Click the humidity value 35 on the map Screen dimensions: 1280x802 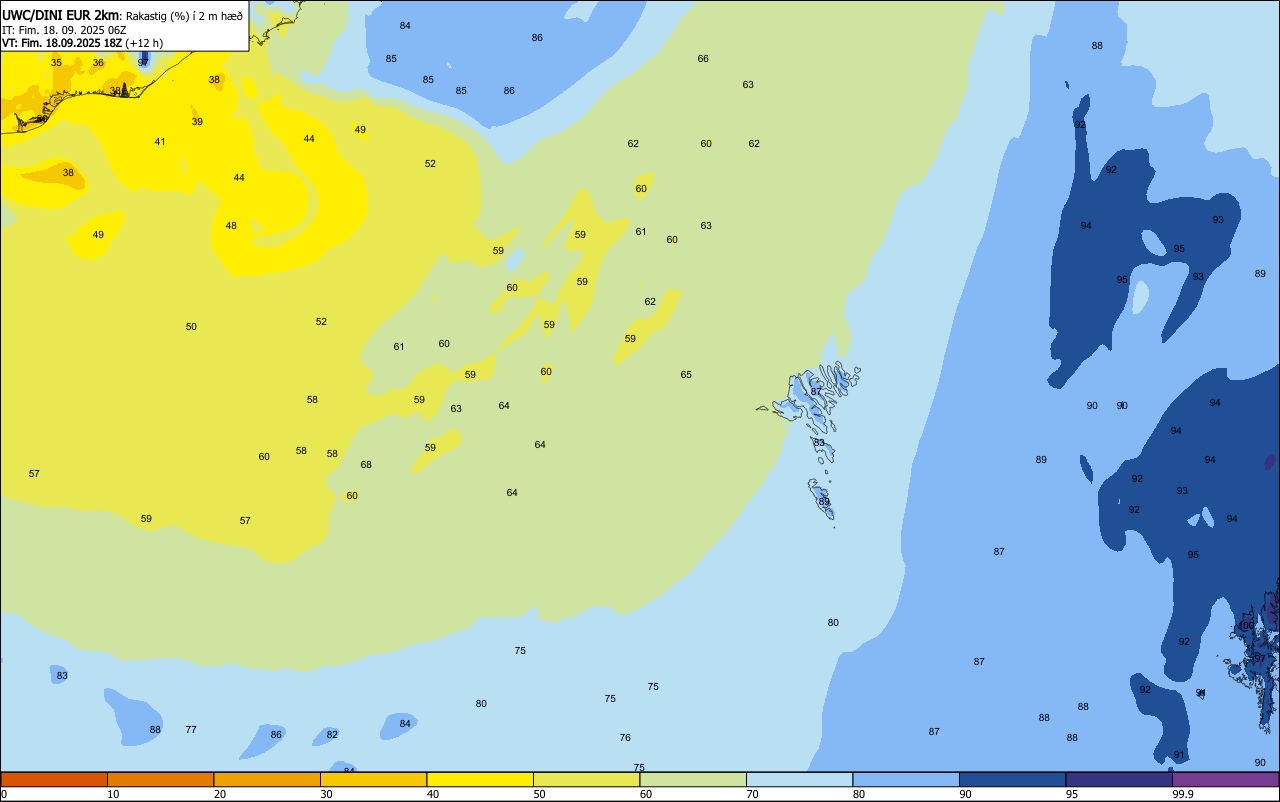(56, 63)
